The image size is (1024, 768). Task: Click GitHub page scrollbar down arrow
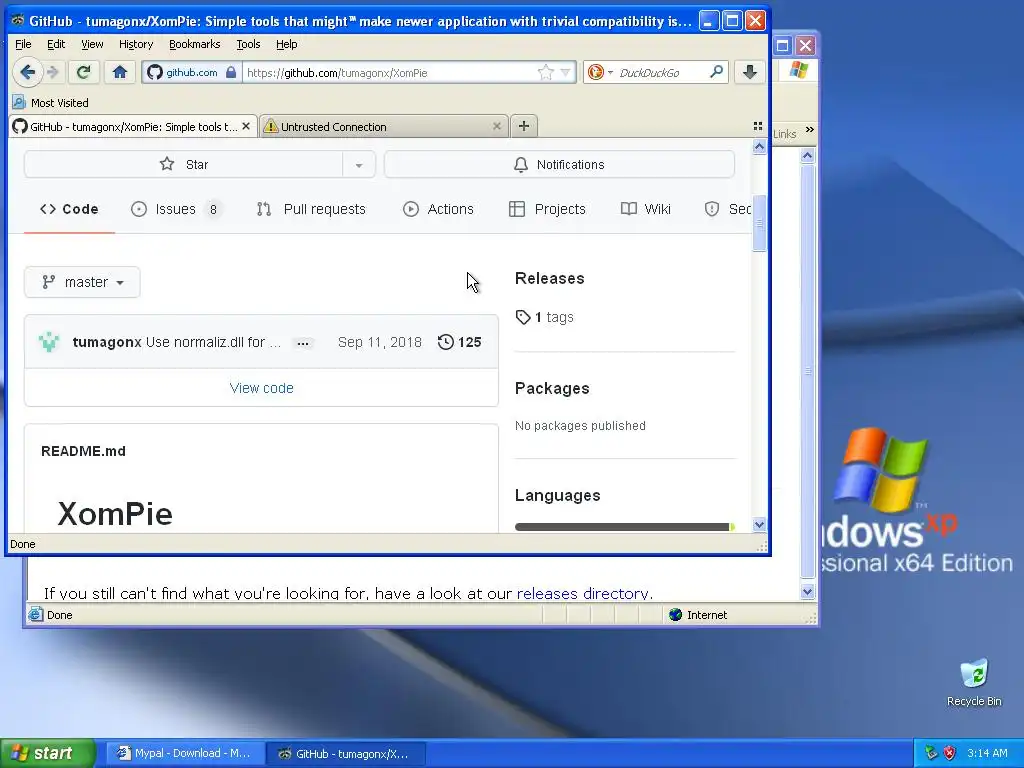click(759, 524)
